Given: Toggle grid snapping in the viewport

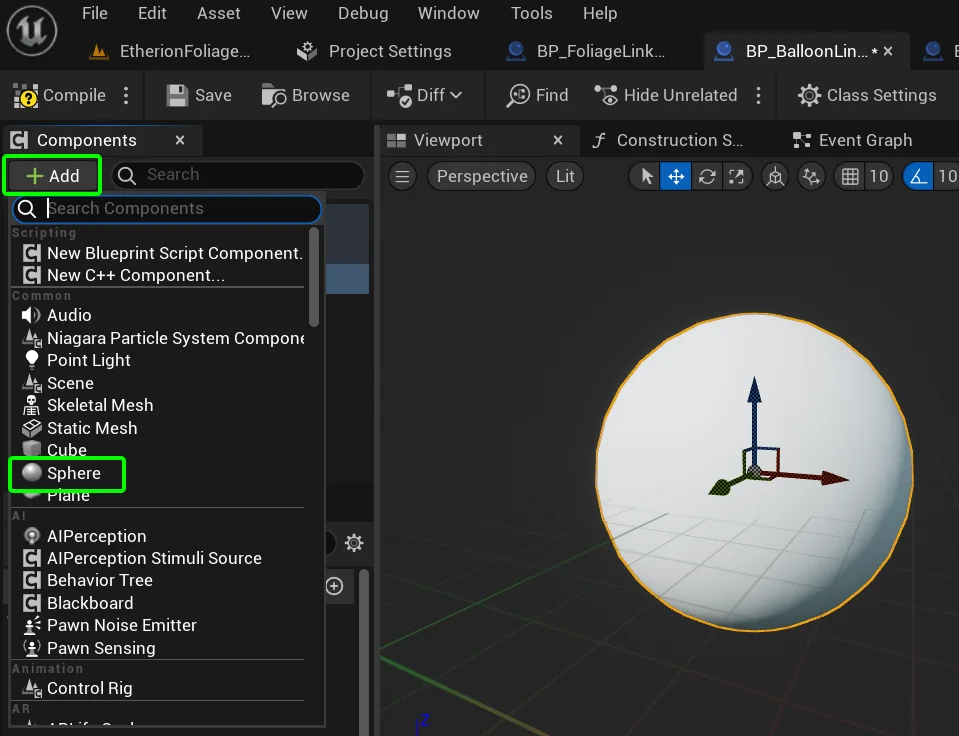Looking at the screenshot, I should pyautogui.click(x=850, y=177).
